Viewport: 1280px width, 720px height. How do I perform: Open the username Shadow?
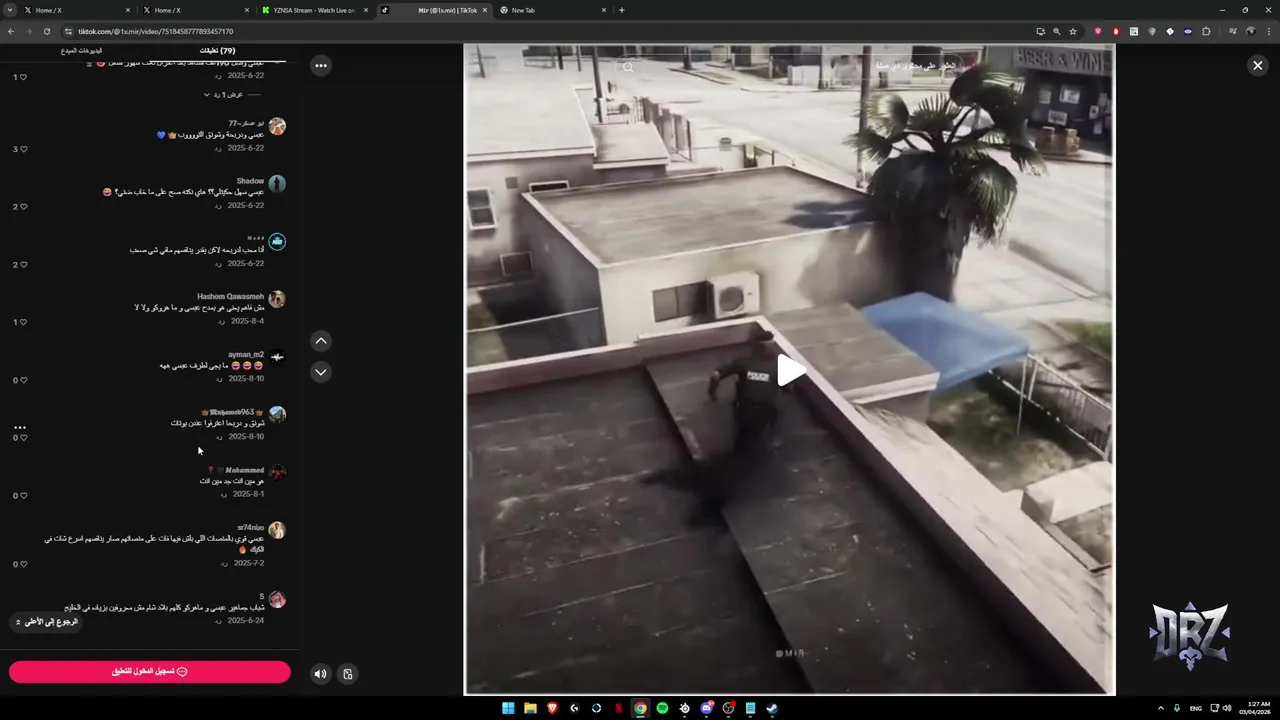(250, 181)
